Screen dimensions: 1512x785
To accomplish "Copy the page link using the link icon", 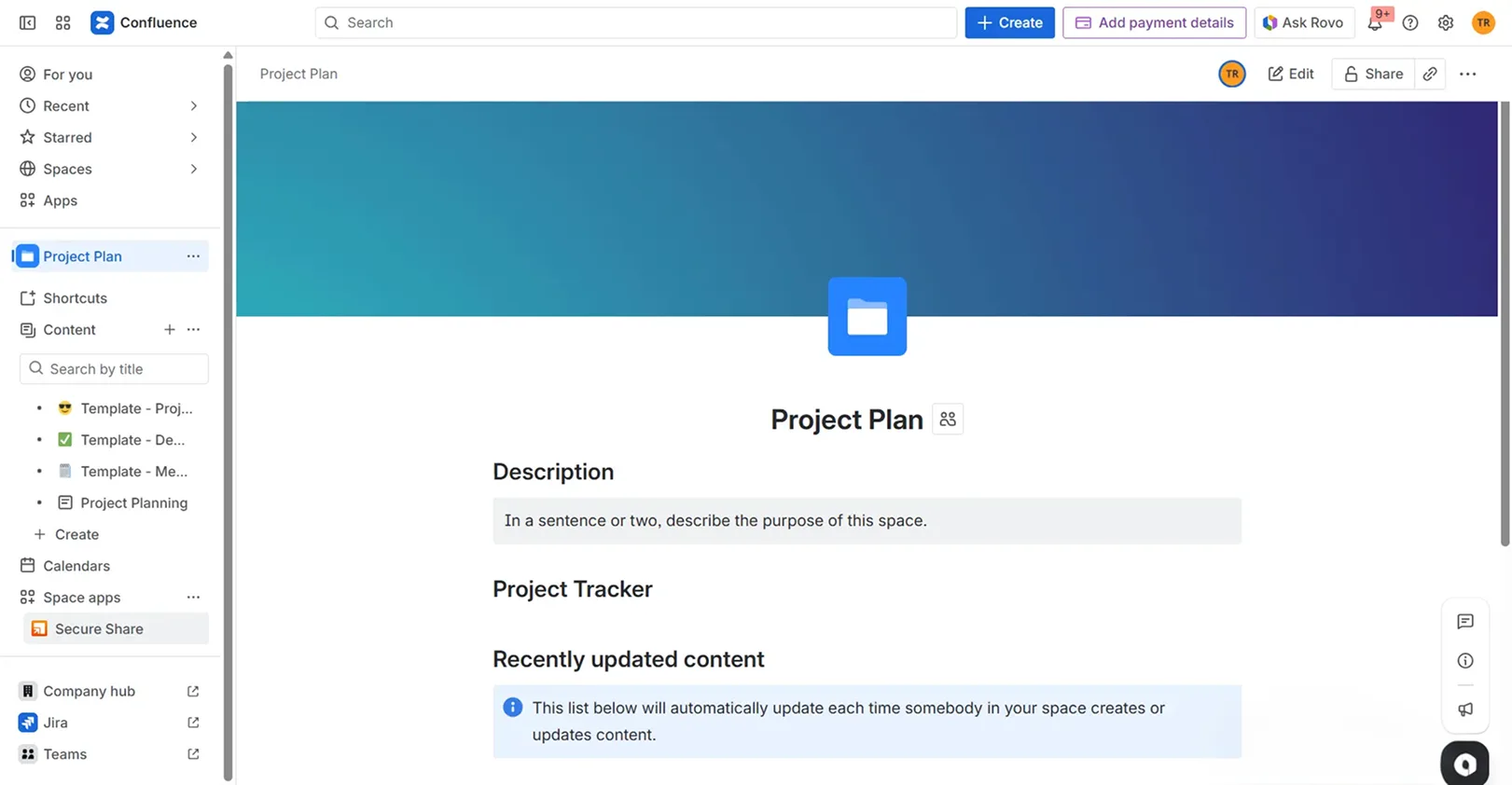I will (1430, 74).
